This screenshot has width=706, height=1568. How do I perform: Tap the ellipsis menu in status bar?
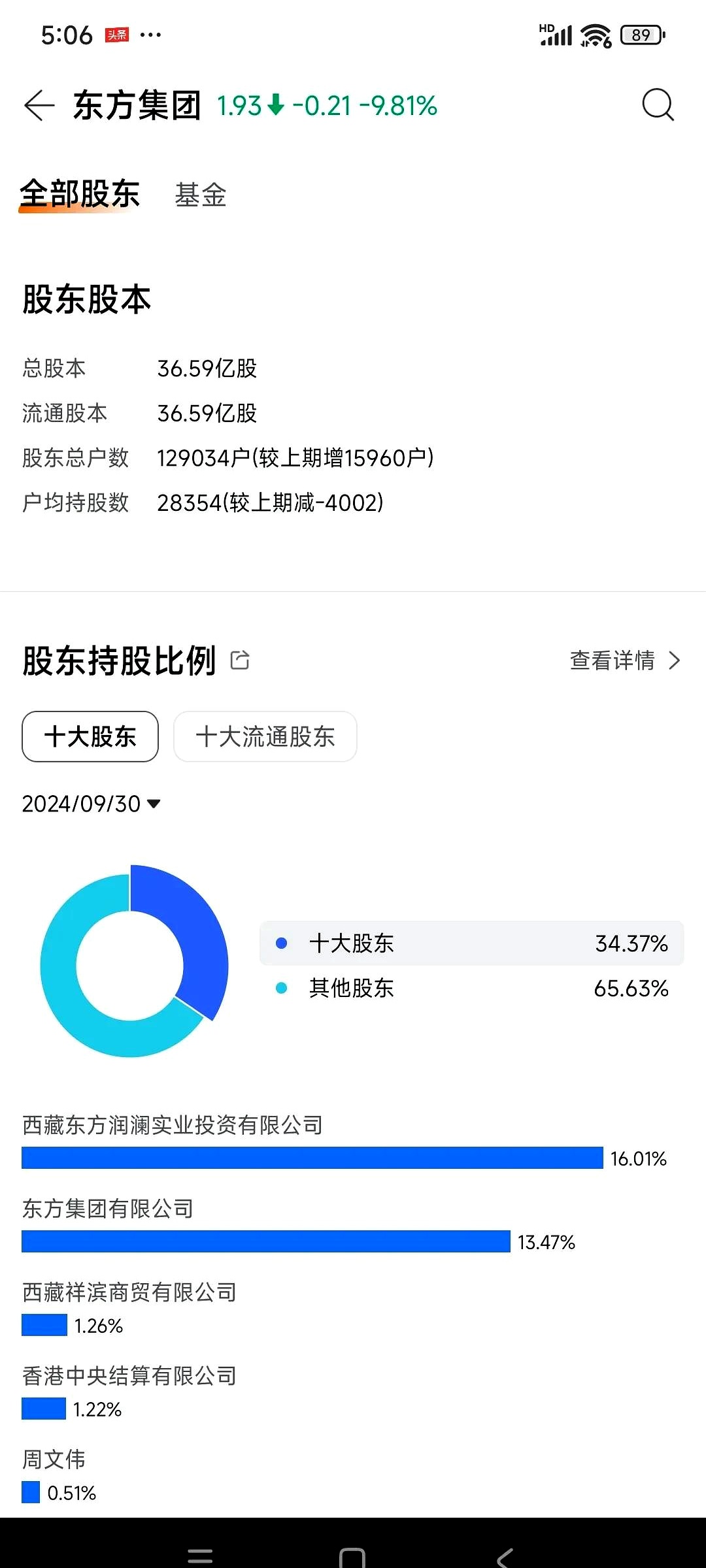coord(152,34)
